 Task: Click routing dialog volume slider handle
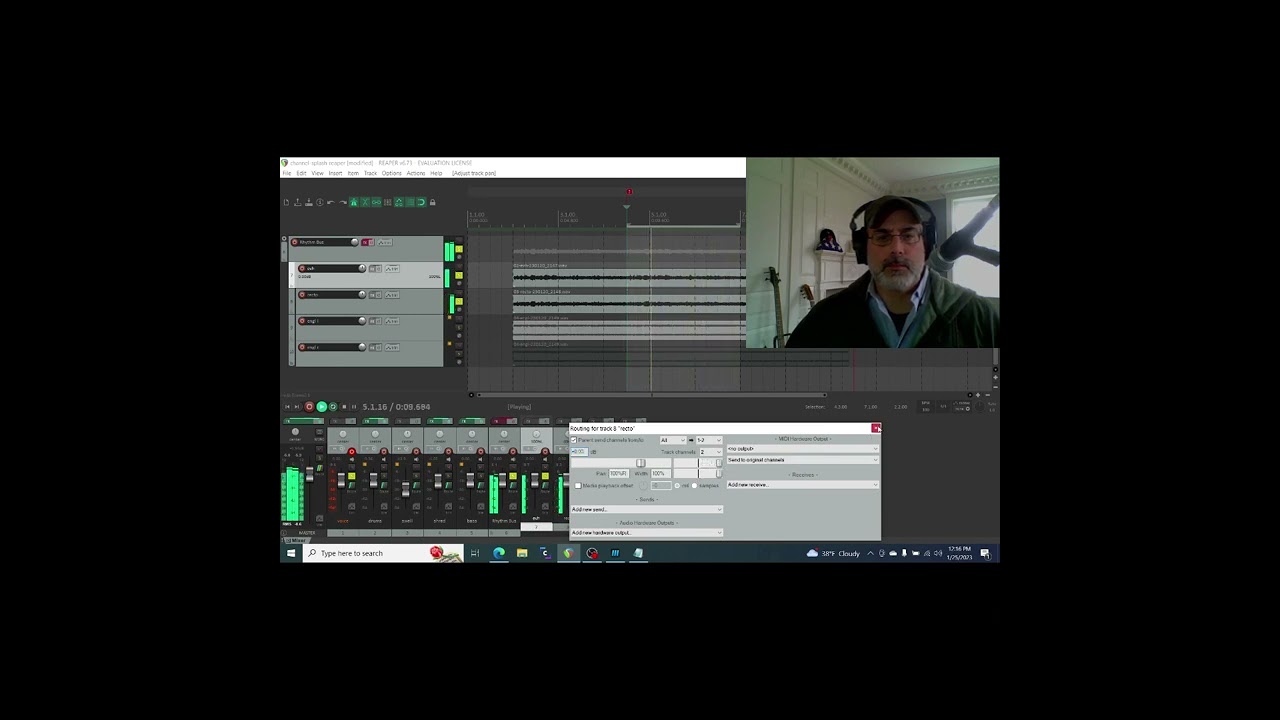coord(641,463)
